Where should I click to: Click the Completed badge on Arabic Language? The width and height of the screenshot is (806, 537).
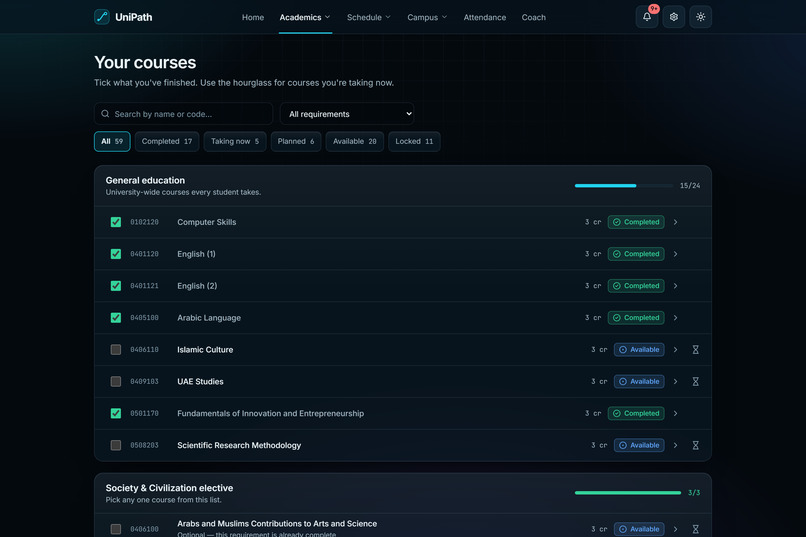tap(636, 318)
